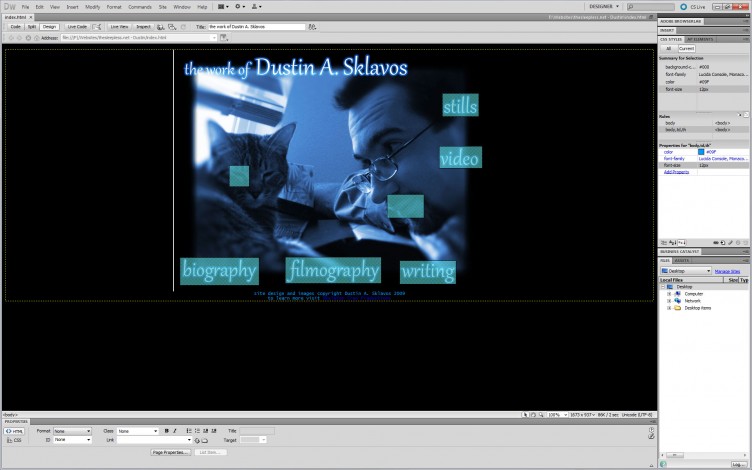Click the browser Forward arrow in the address bar
752x470 pixels.
tap(19, 37)
